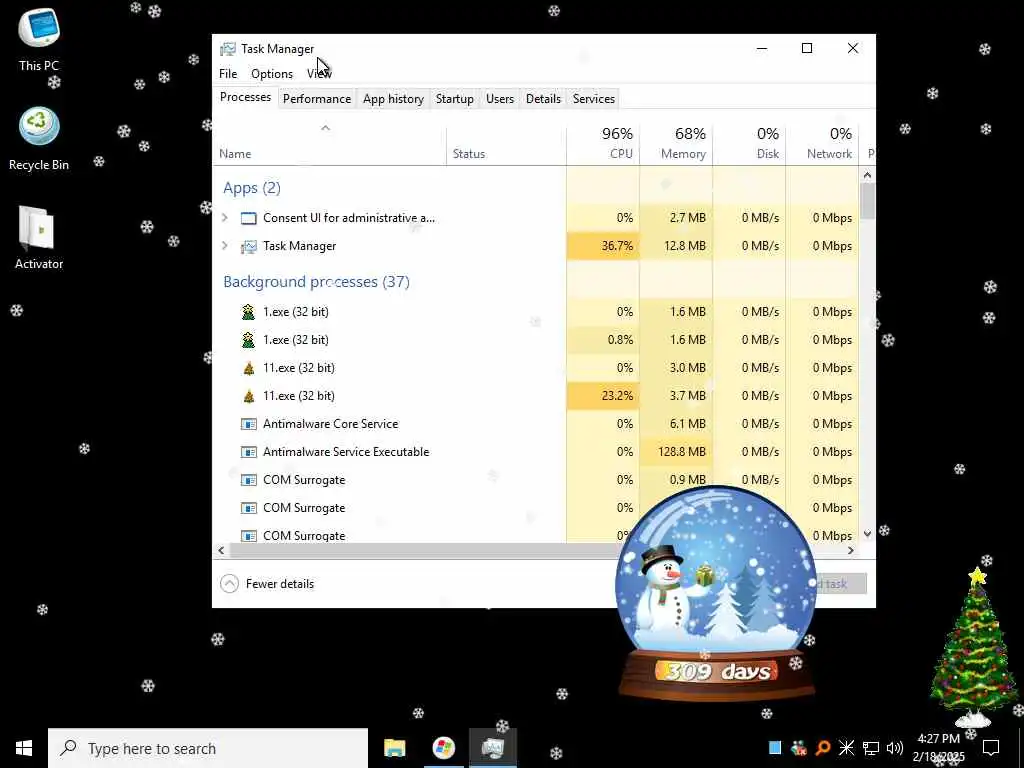Open File Explorer from the taskbar
This screenshot has width=1024, height=768.
click(394, 748)
